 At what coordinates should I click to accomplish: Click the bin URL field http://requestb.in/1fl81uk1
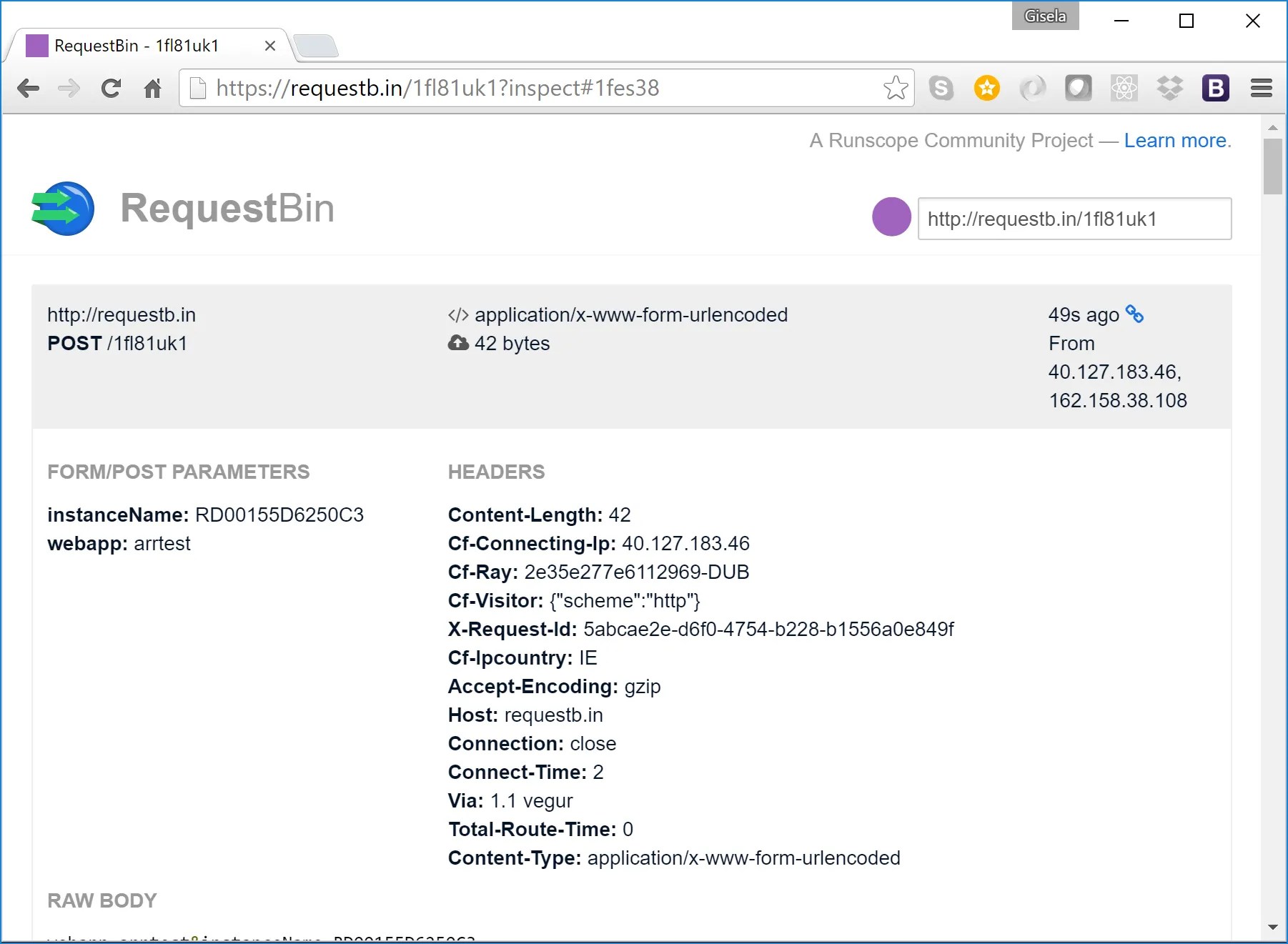pyautogui.click(x=1074, y=219)
